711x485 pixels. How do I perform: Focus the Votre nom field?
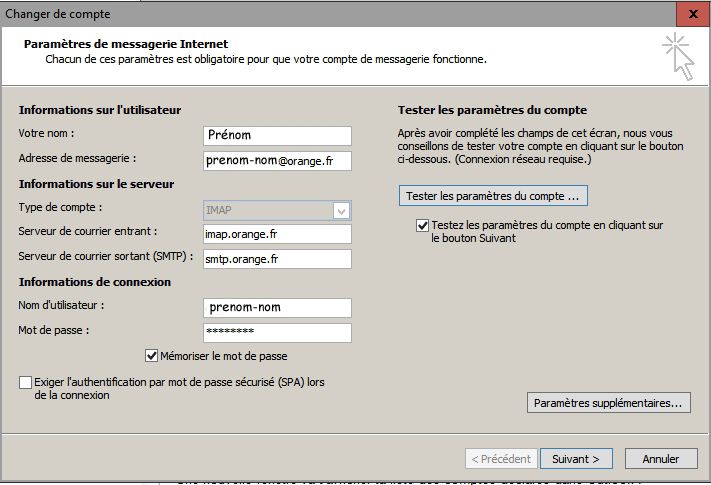[276, 135]
